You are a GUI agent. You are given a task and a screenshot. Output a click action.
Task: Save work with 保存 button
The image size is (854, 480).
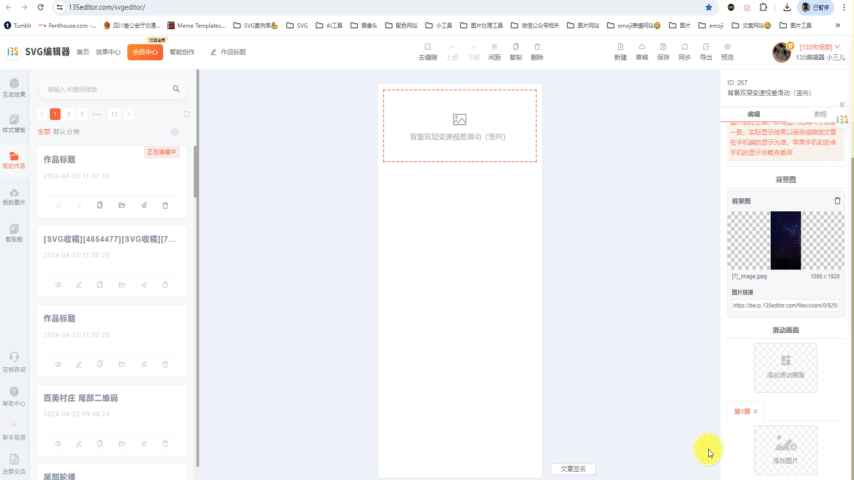[663, 52]
